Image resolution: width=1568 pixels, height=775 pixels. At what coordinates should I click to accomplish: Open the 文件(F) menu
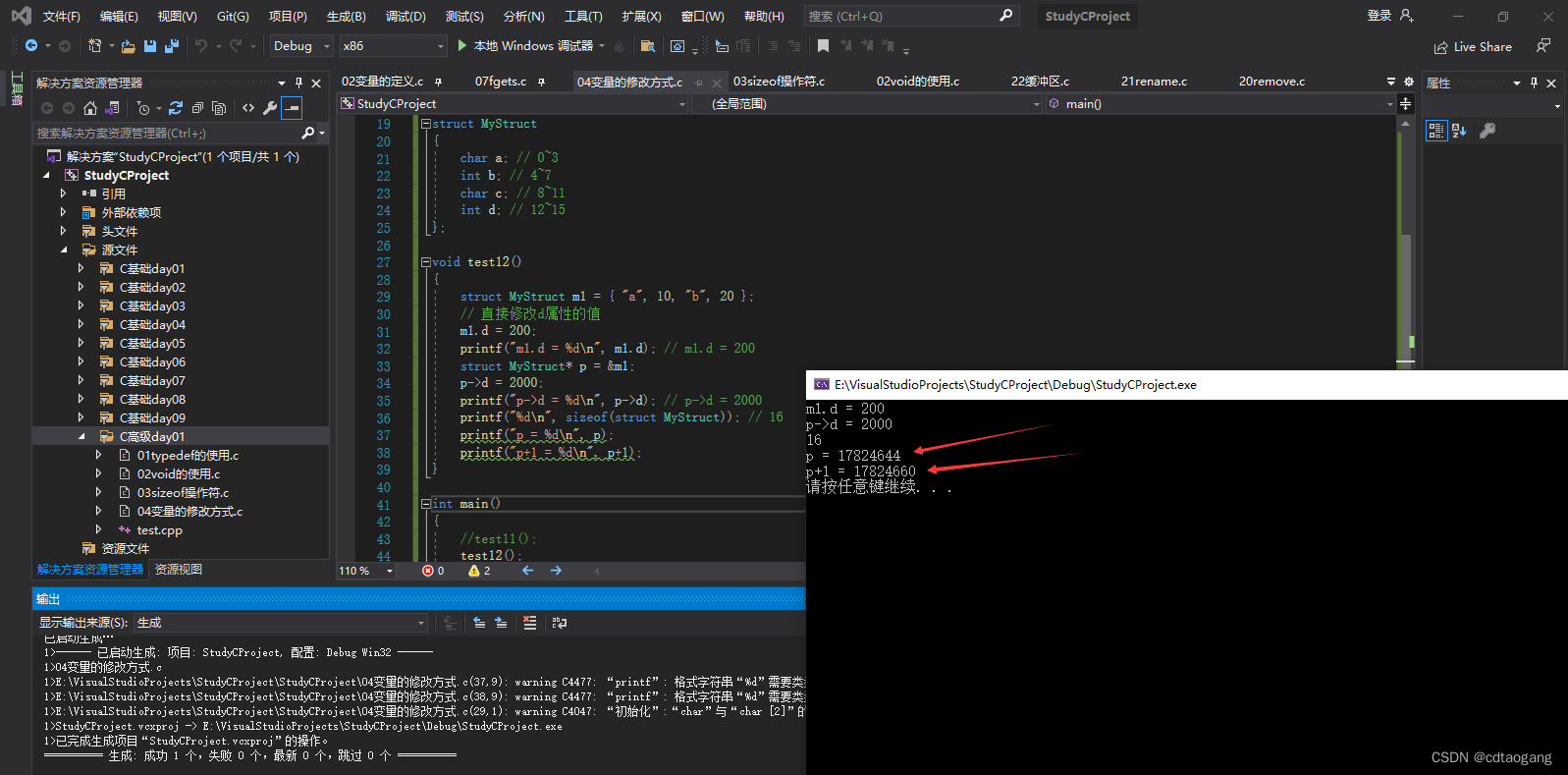click(61, 17)
